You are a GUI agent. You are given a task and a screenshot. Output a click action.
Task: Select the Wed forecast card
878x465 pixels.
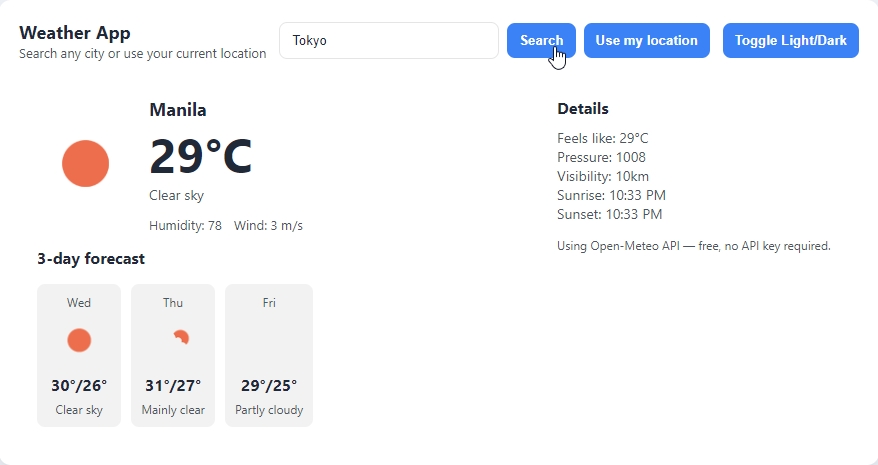click(79, 355)
